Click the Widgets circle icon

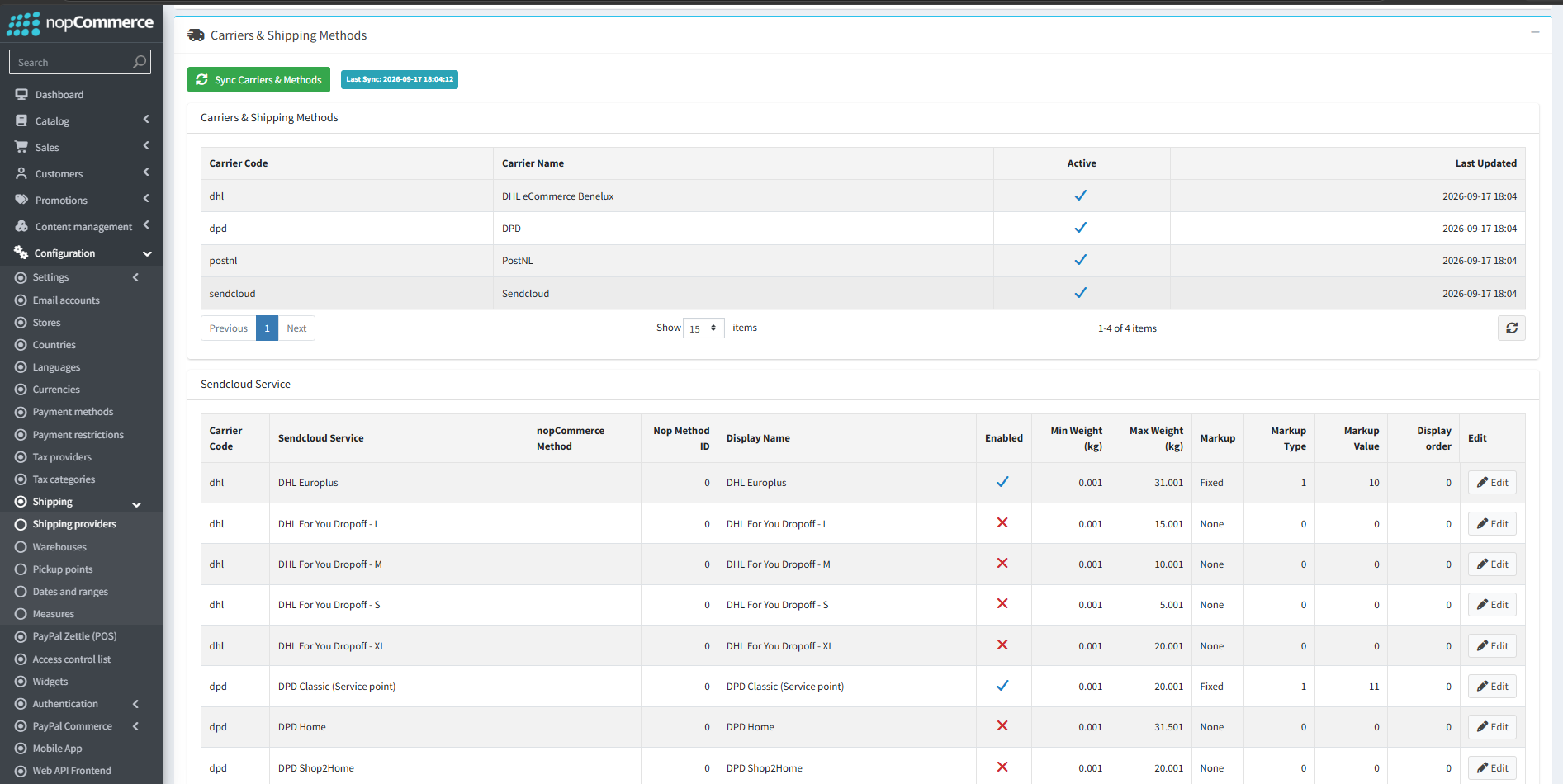click(21, 682)
